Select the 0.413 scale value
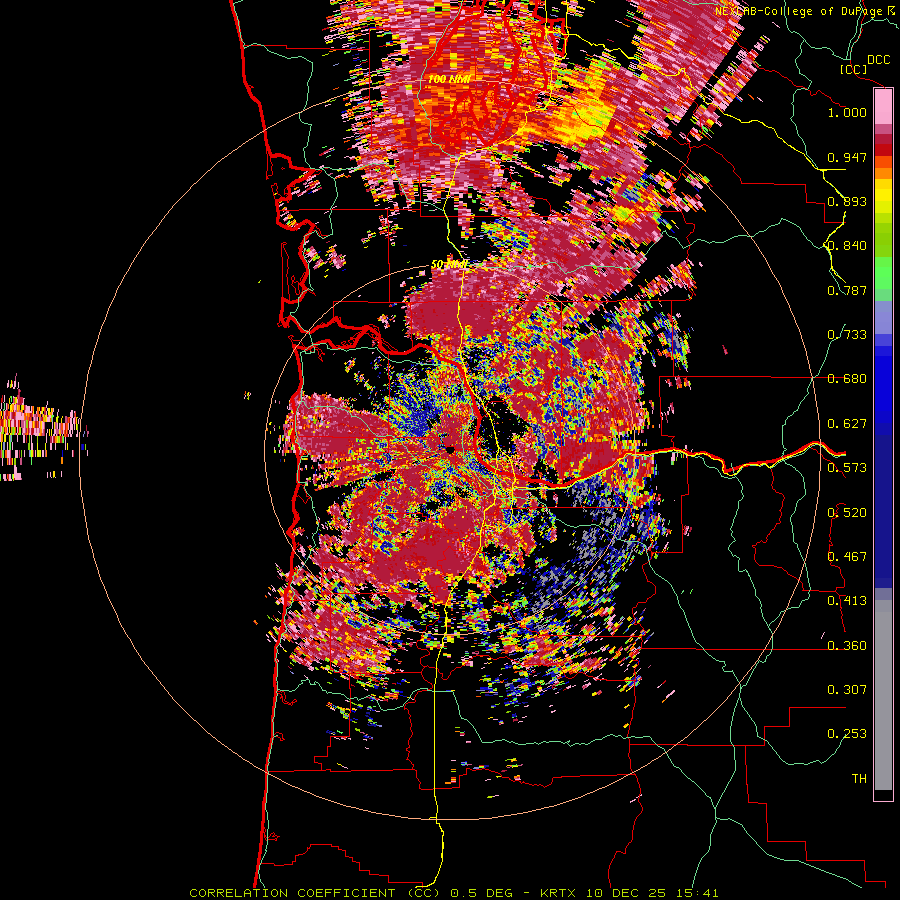Viewport: 900px width, 900px height. coord(847,601)
